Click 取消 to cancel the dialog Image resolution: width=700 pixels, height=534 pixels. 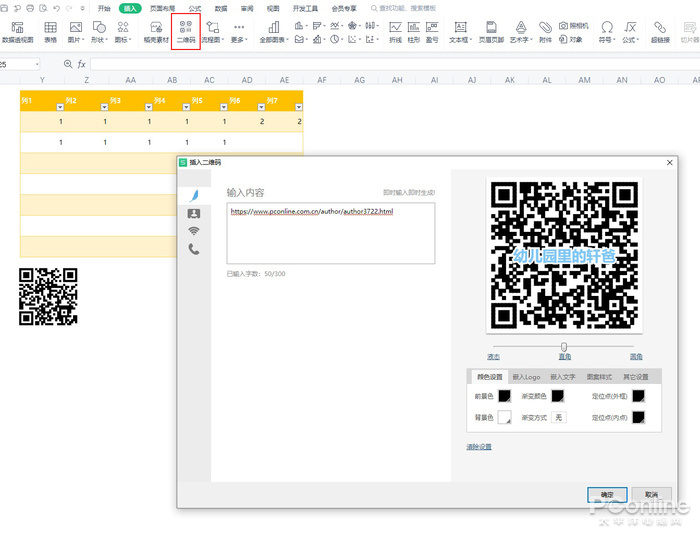point(651,495)
